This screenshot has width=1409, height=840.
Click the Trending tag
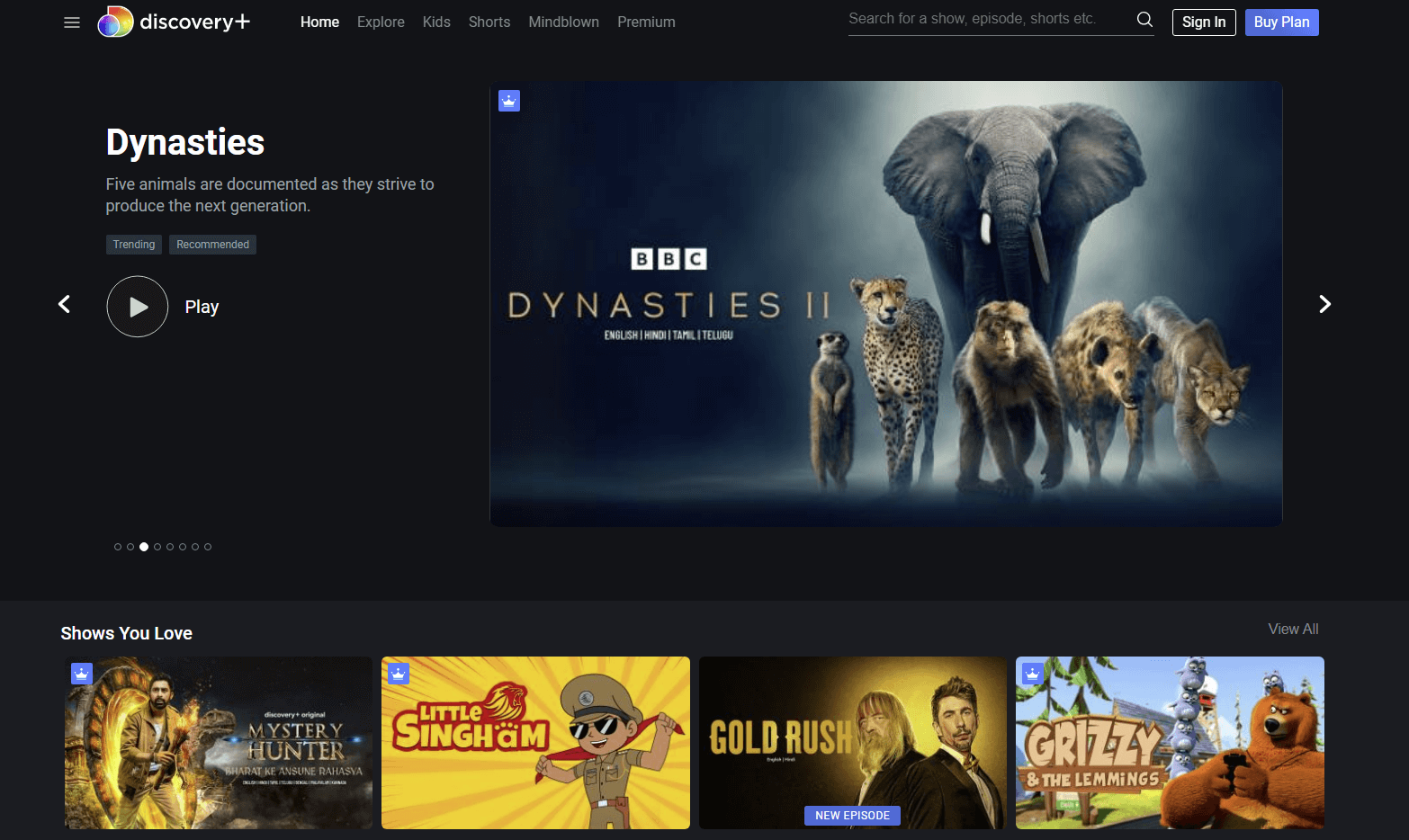(134, 245)
